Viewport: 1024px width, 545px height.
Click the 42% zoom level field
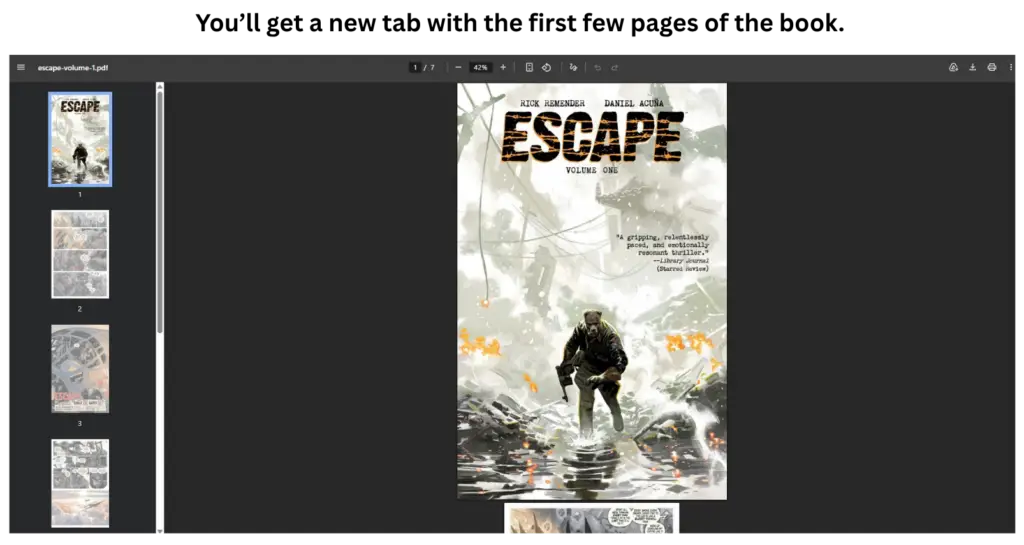(x=481, y=67)
